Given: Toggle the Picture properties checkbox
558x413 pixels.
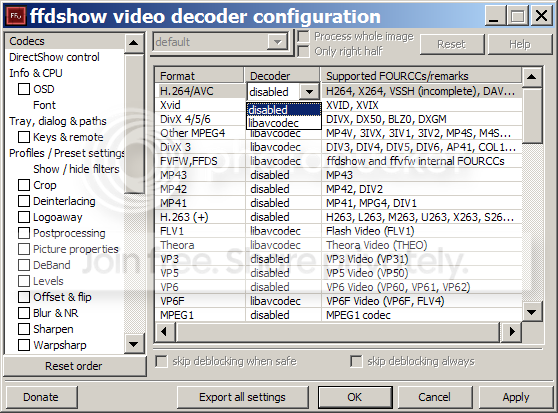Looking at the screenshot, I should (x=24, y=249).
